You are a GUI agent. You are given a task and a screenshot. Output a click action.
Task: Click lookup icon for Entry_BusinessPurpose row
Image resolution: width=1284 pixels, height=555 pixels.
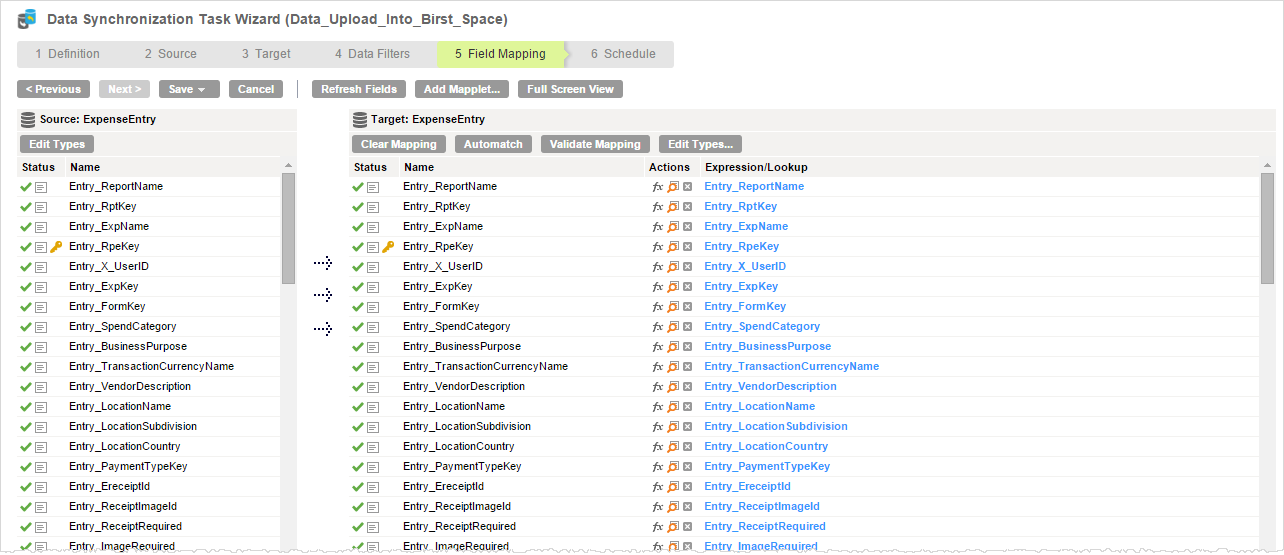(x=673, y=347)
